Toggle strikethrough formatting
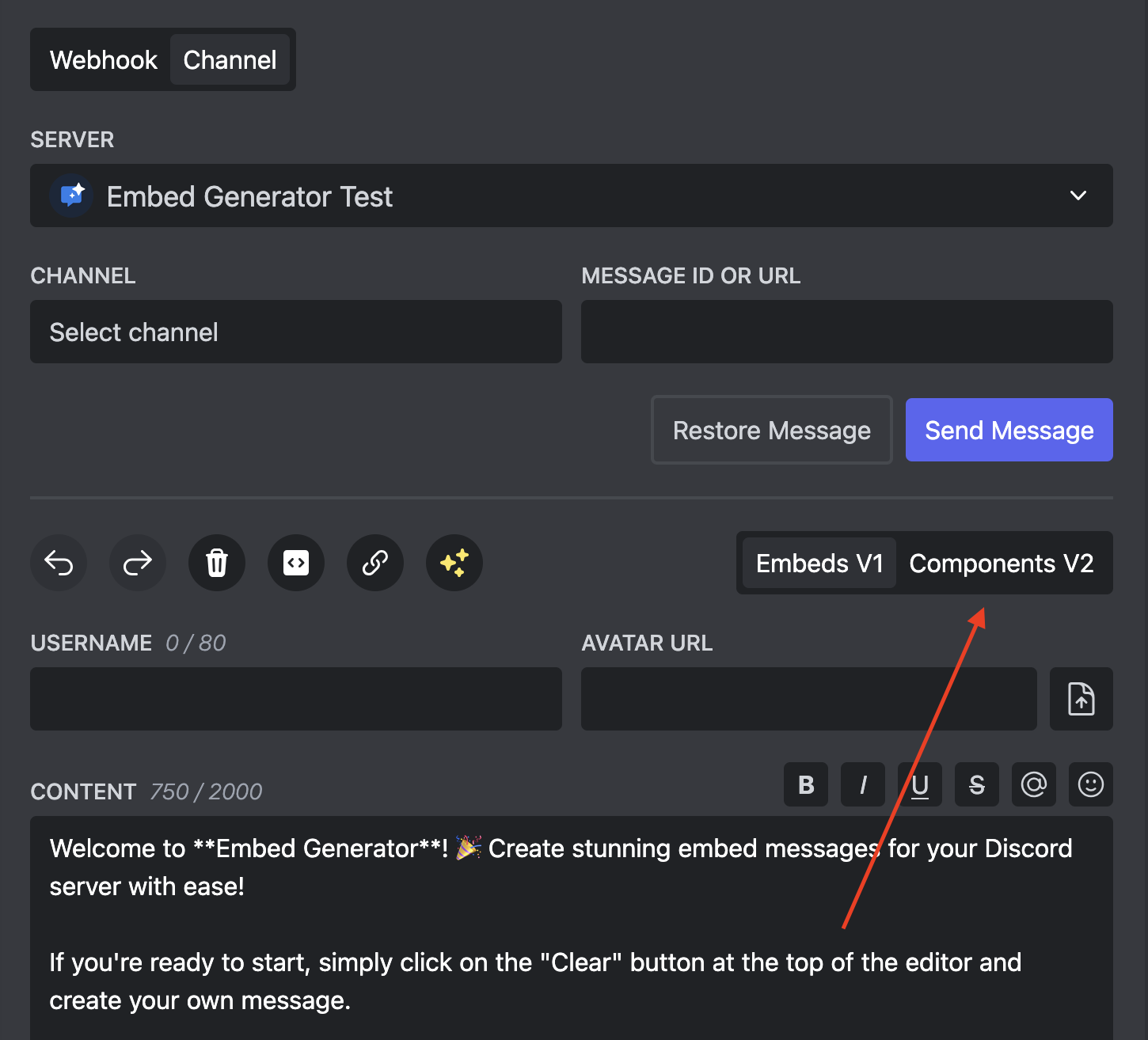Image resolution: width=1148 pixels, height=1040 pixels. 977,784
